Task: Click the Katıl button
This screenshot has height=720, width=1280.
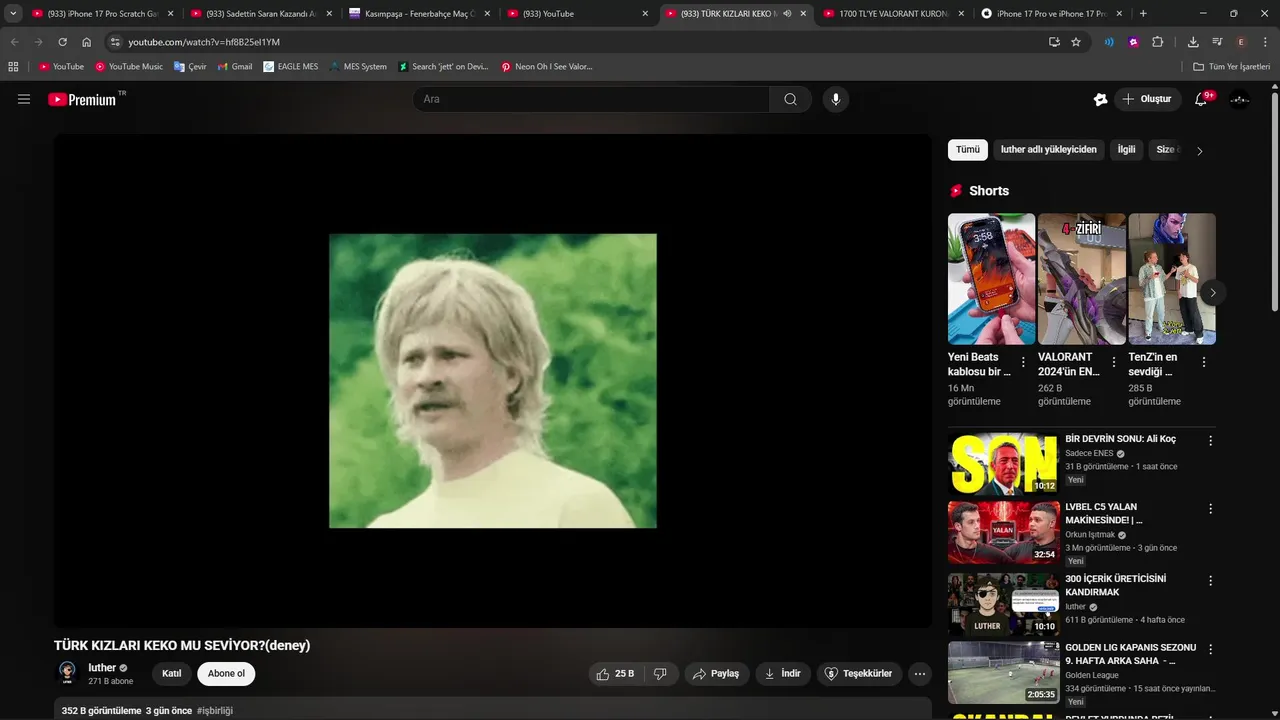Action: pyautogui.click(x=172, y=674)
